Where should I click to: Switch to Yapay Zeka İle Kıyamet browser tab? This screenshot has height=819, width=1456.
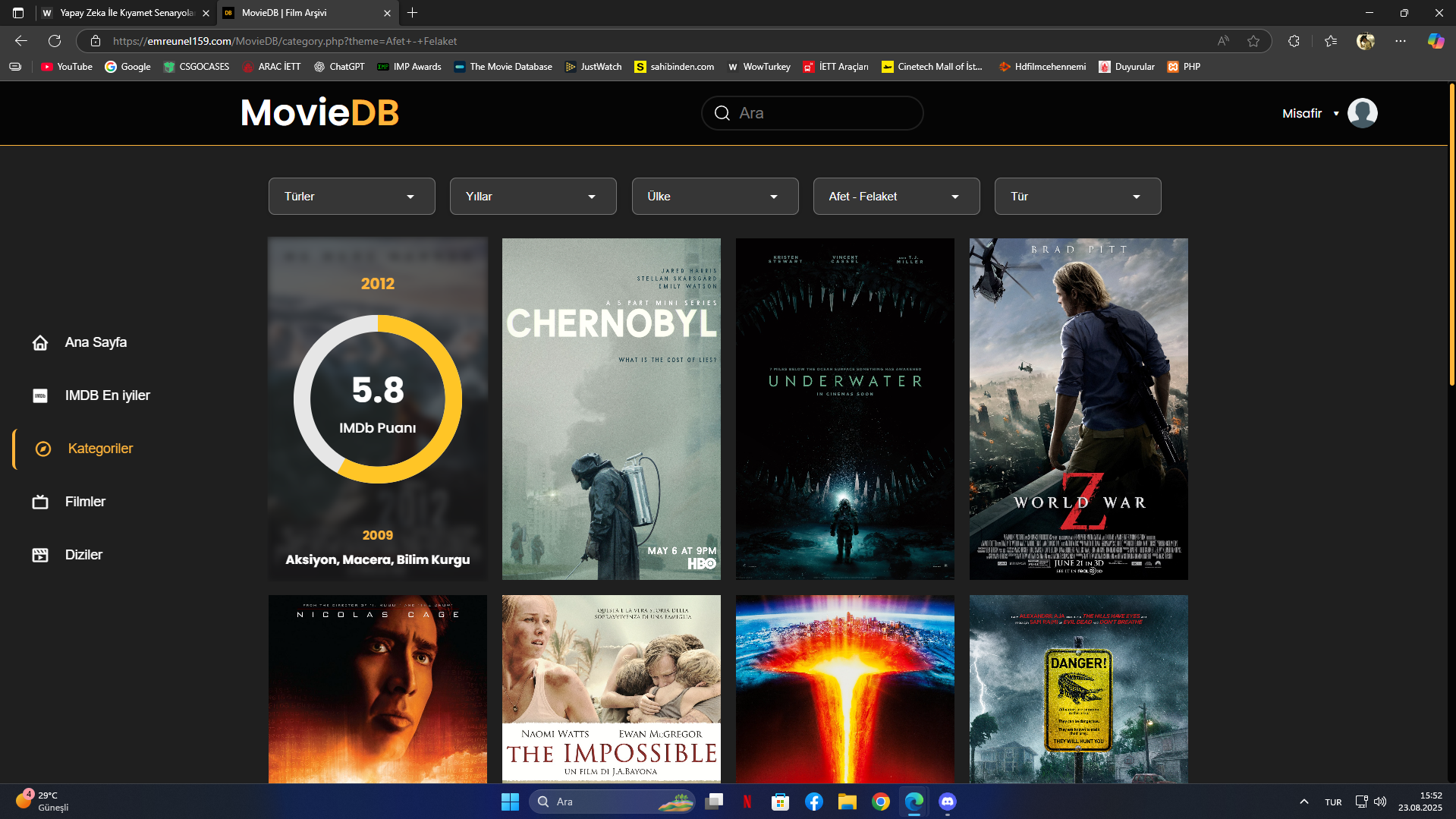[125, 13]
